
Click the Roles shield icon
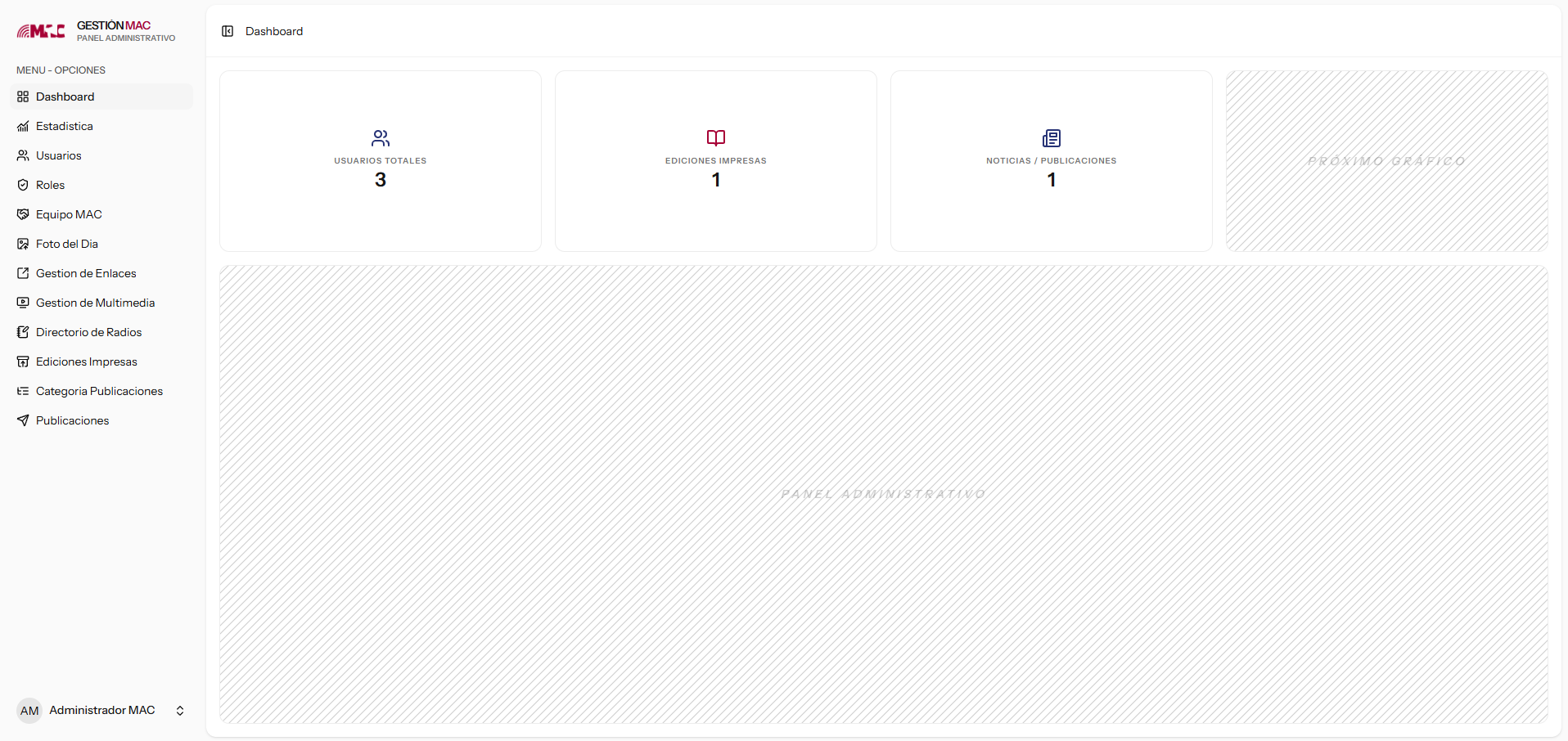click(x=23, y=185)
